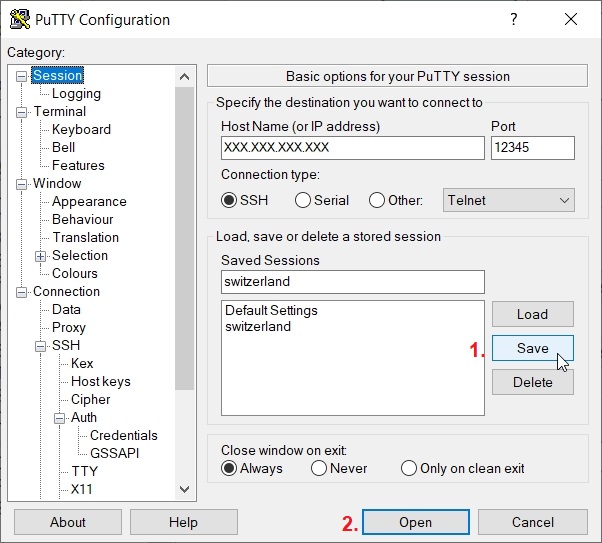Click the title bar help question mark
The image size is (602, 543).
point(513,19)
